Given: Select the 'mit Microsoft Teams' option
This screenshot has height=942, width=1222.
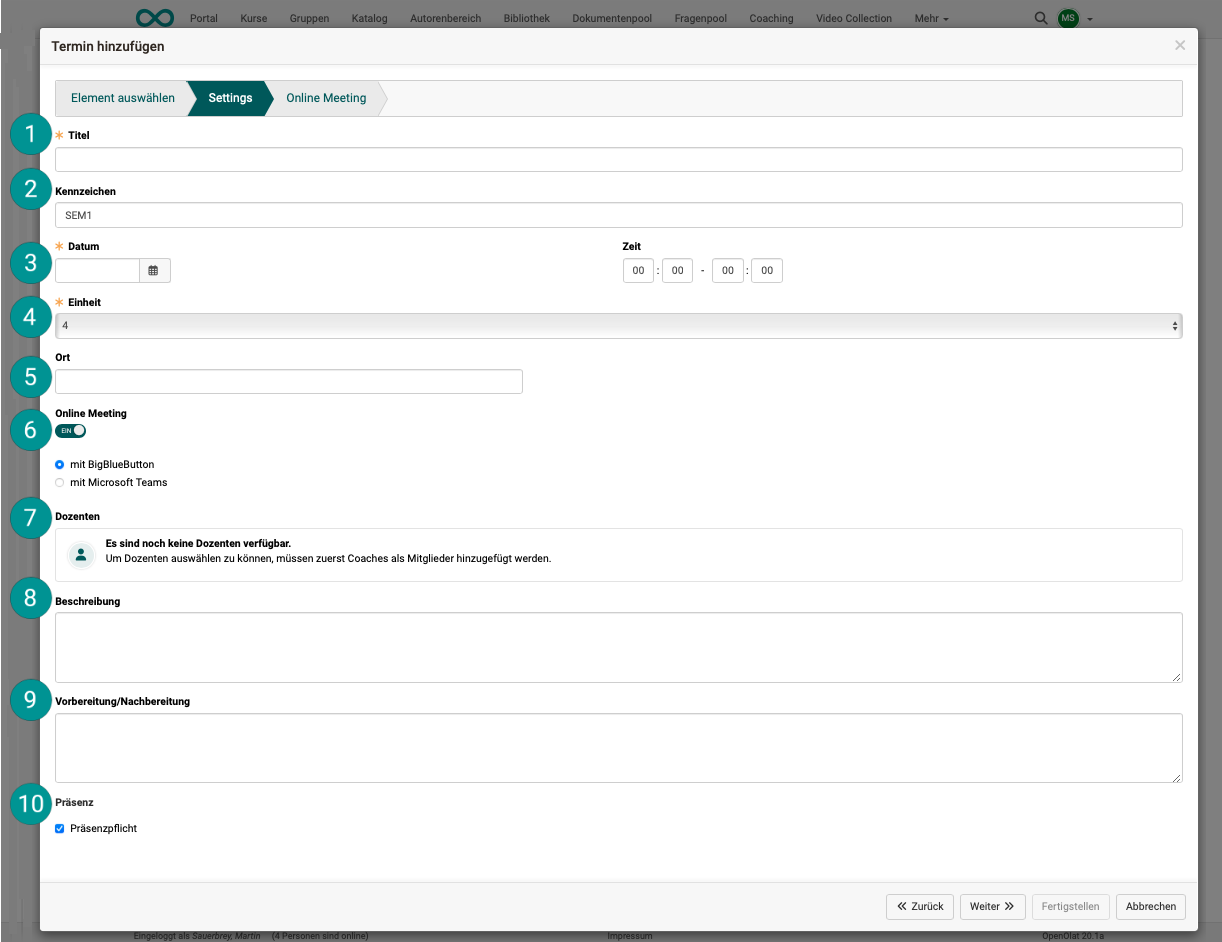Looking at the screenshot, I should click(x=59, y=482).
